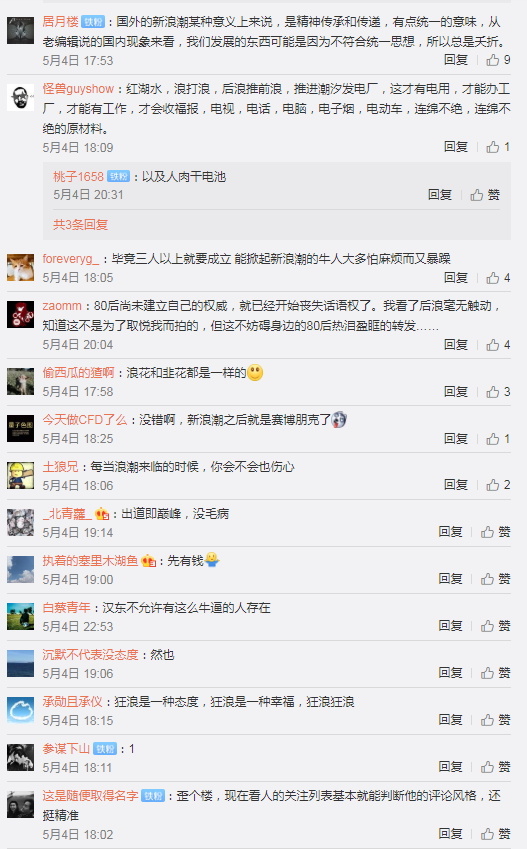The height and width of the screenshot is (849, 527).
Task: Reply to 居月楼's comment
Action: tap(456, 60)
